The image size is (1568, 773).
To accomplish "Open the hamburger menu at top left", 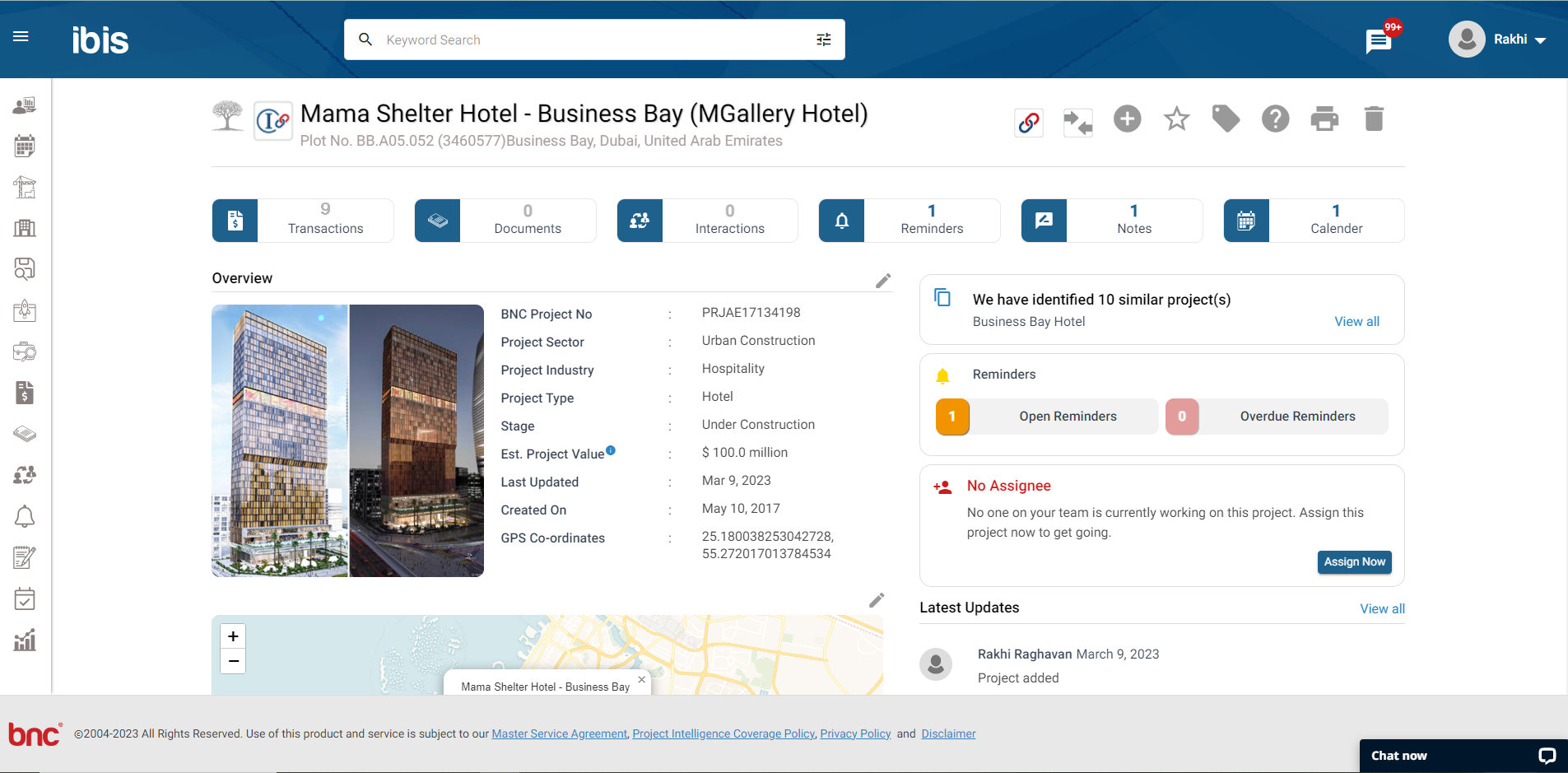I will (x=21, y=36).
